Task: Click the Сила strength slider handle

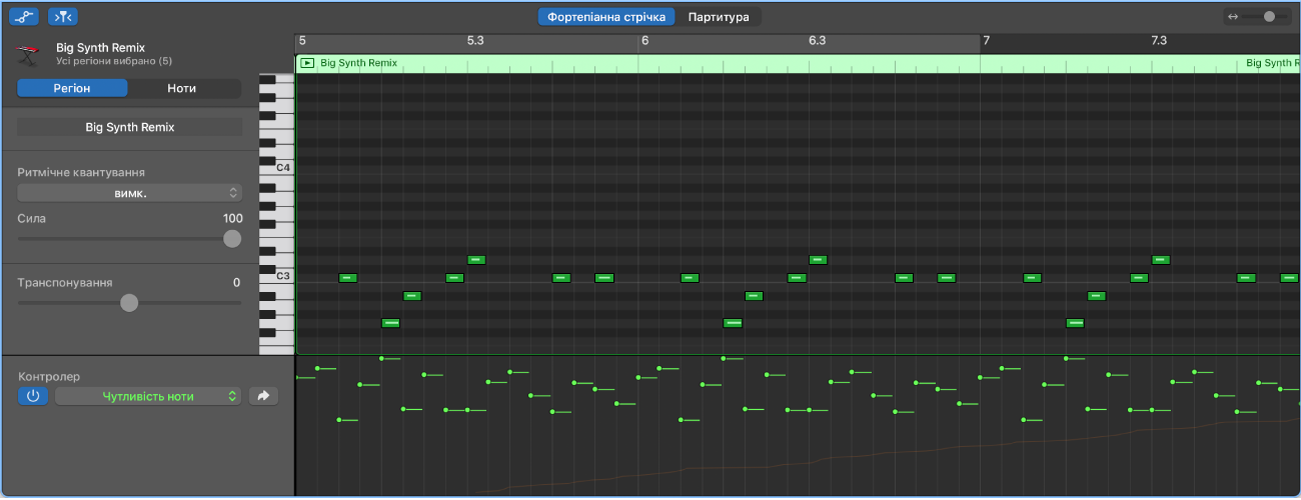Action: 232,238
